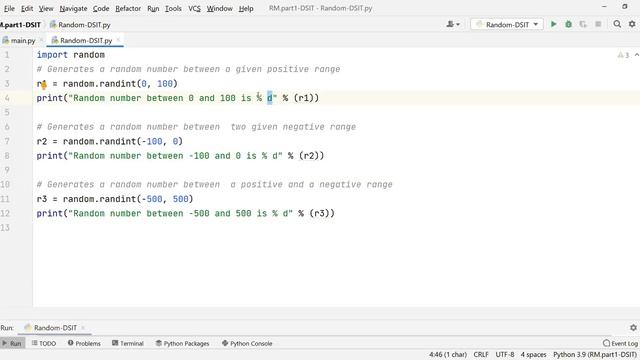The height and width of the screenshot is (360, 640).
Task: Open the Event Log
Action: tap(620, 343)
